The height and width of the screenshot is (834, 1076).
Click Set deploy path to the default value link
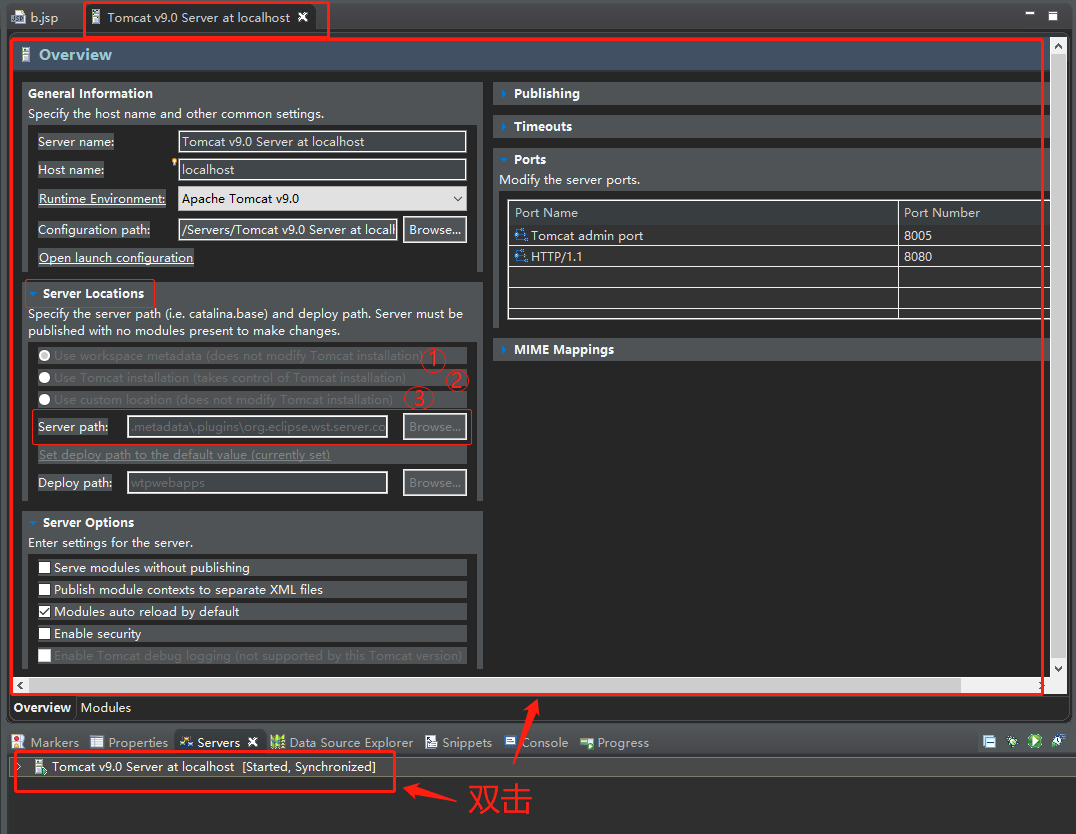point(185,455)
